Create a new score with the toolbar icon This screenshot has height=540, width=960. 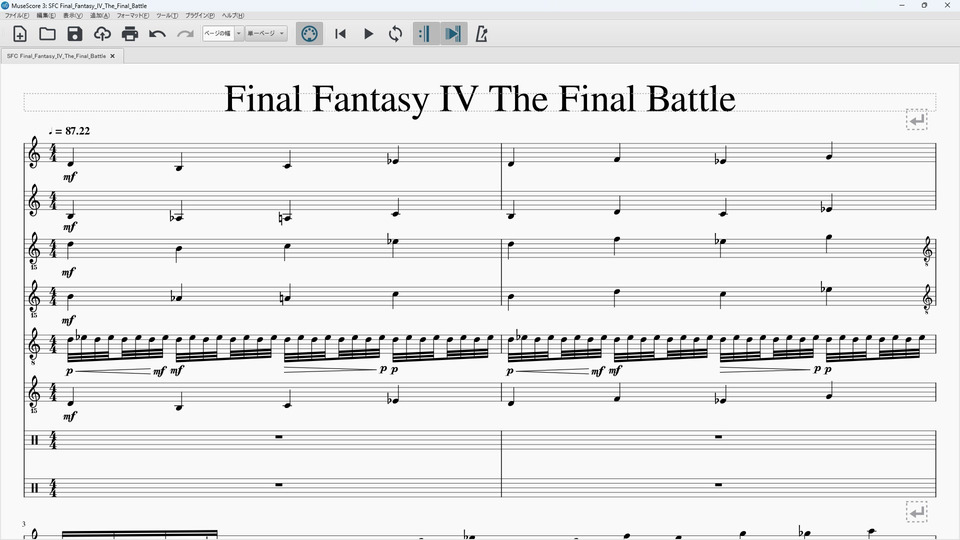(x=20, y=34)
